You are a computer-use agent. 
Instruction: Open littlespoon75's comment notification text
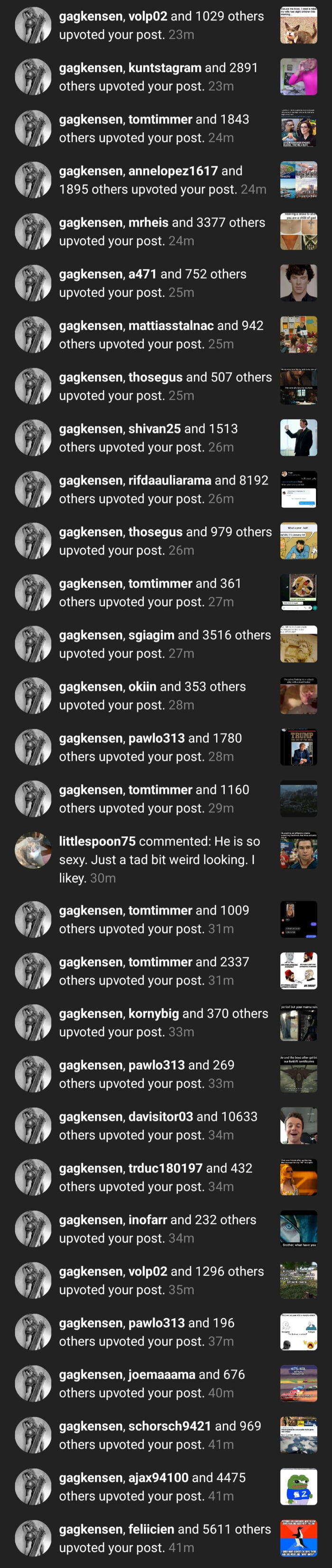pyautogui.click(x=160, y=860)
